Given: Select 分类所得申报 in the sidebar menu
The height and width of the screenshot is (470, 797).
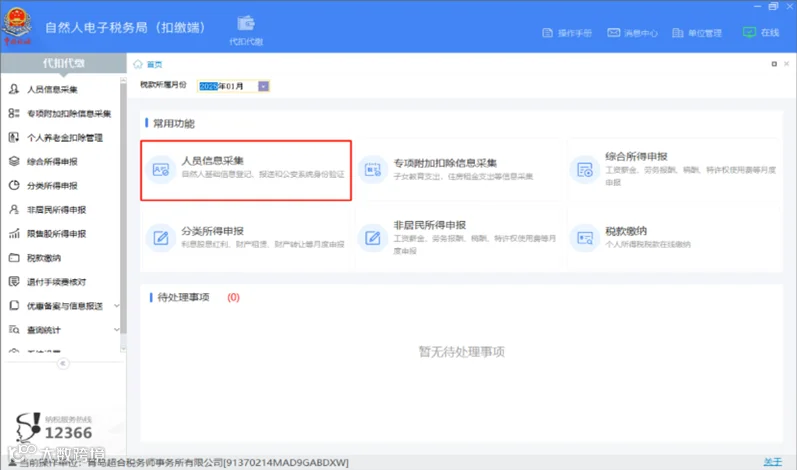Looking at the screenshot, I should (52, 185).
